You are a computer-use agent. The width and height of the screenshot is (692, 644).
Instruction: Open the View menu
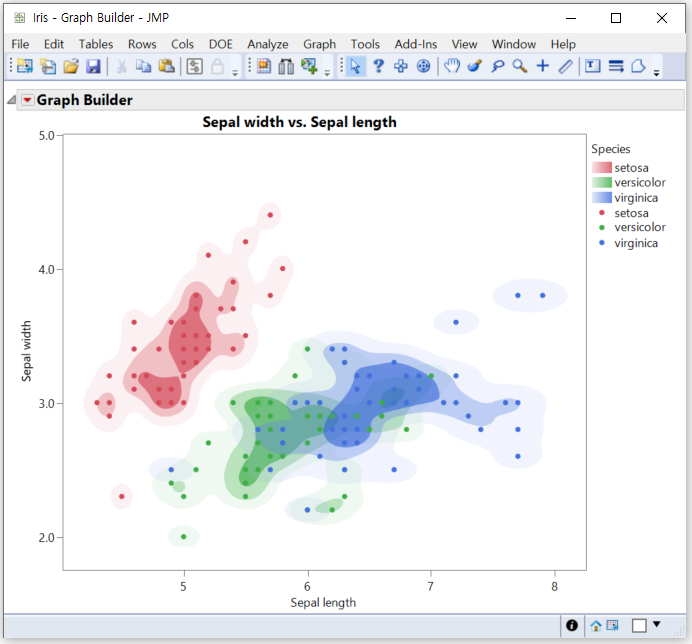[464, 44]
